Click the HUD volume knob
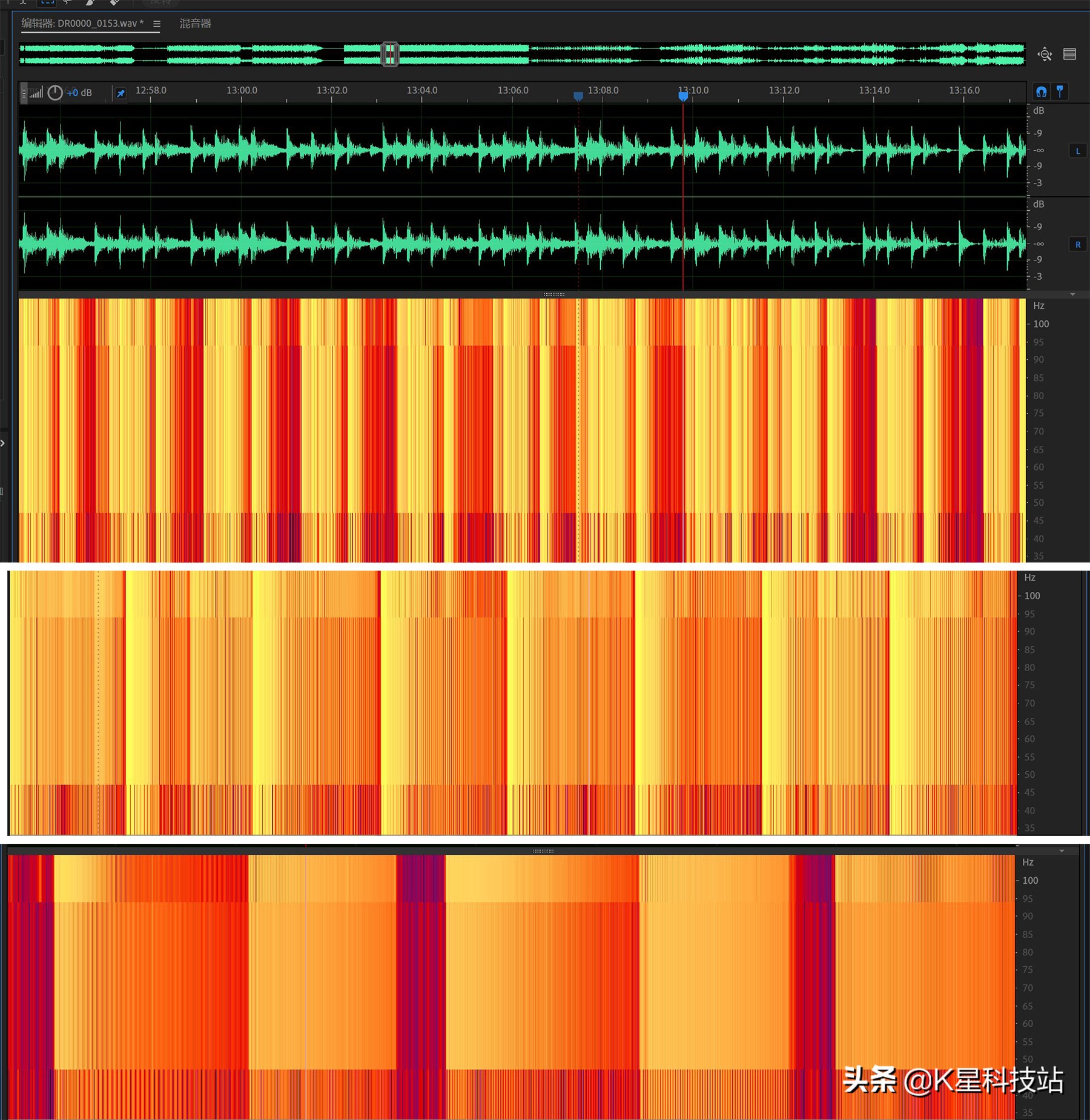The width and height of the screenshot is (1090, 1120). 55,93
